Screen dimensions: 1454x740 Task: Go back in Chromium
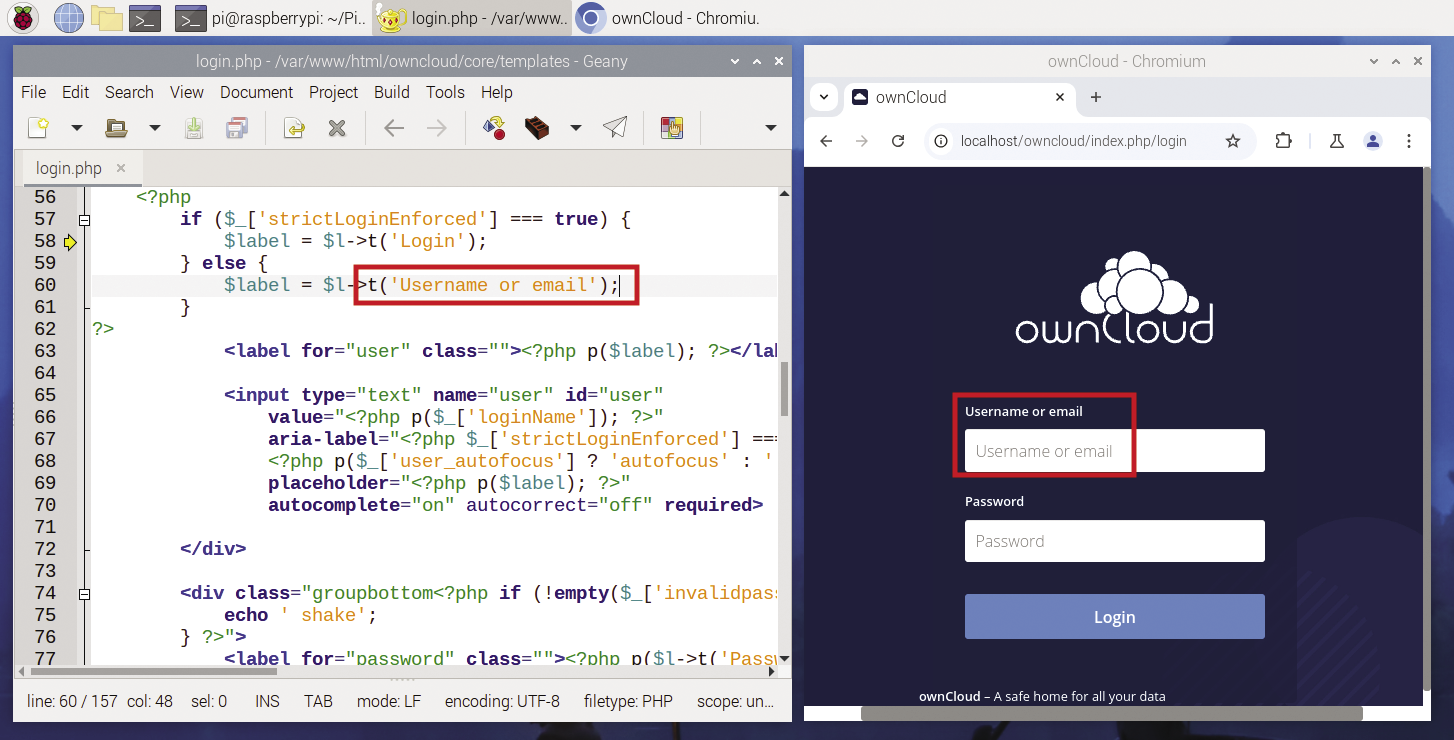[826, 141]
